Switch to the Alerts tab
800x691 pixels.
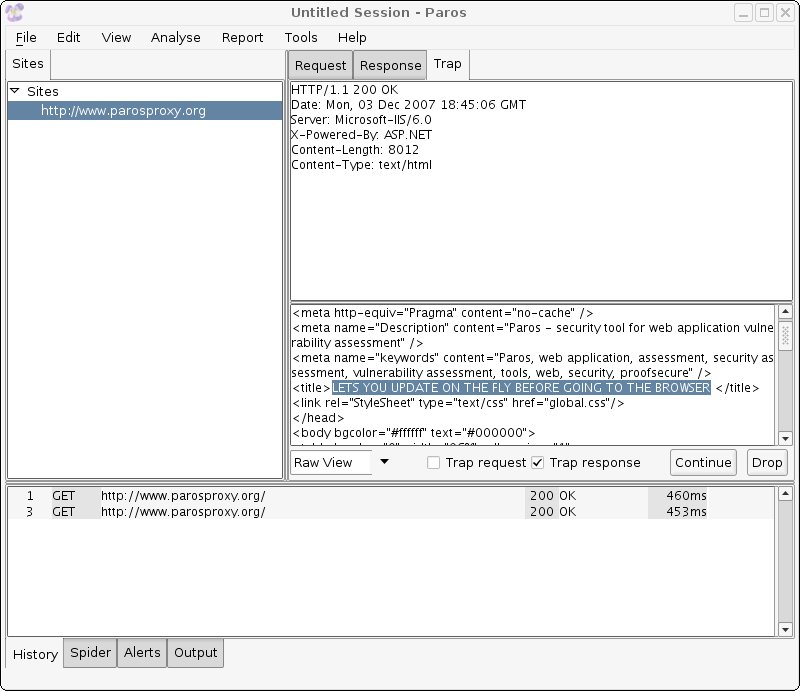point(142,653)
